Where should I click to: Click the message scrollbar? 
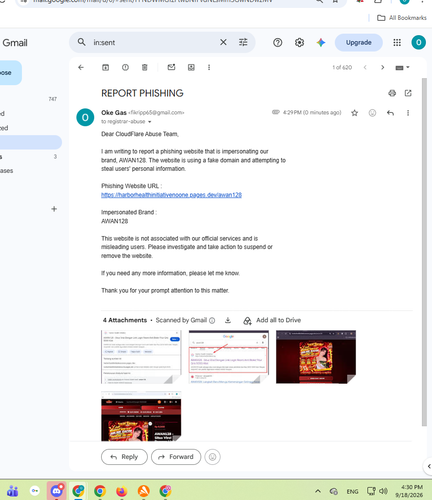(x=424, y=252)
